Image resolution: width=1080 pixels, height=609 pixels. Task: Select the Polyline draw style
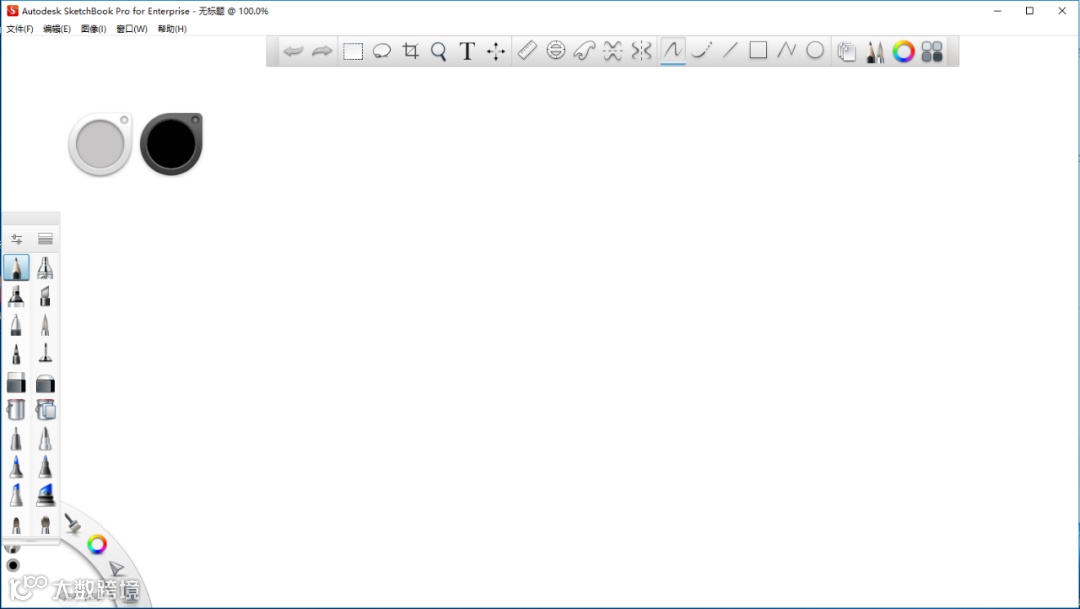pos(787,50)
